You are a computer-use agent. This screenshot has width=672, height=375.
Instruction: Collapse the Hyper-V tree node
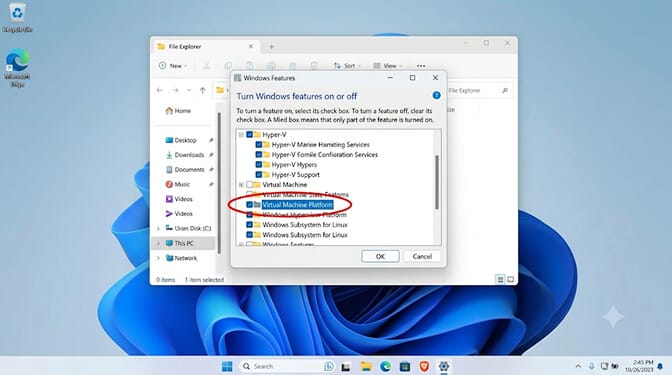tap(241, 135)
